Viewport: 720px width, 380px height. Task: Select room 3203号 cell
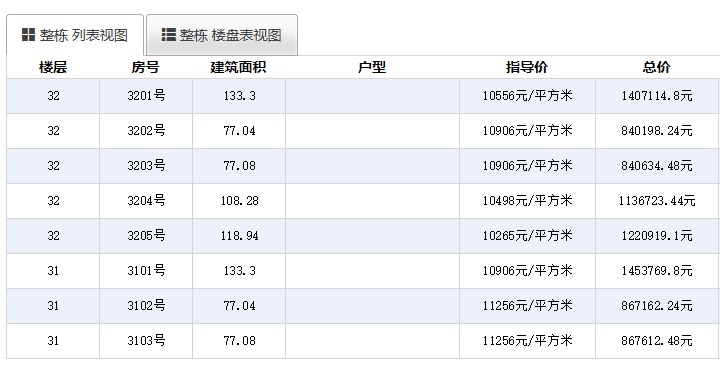coord(146,166)
